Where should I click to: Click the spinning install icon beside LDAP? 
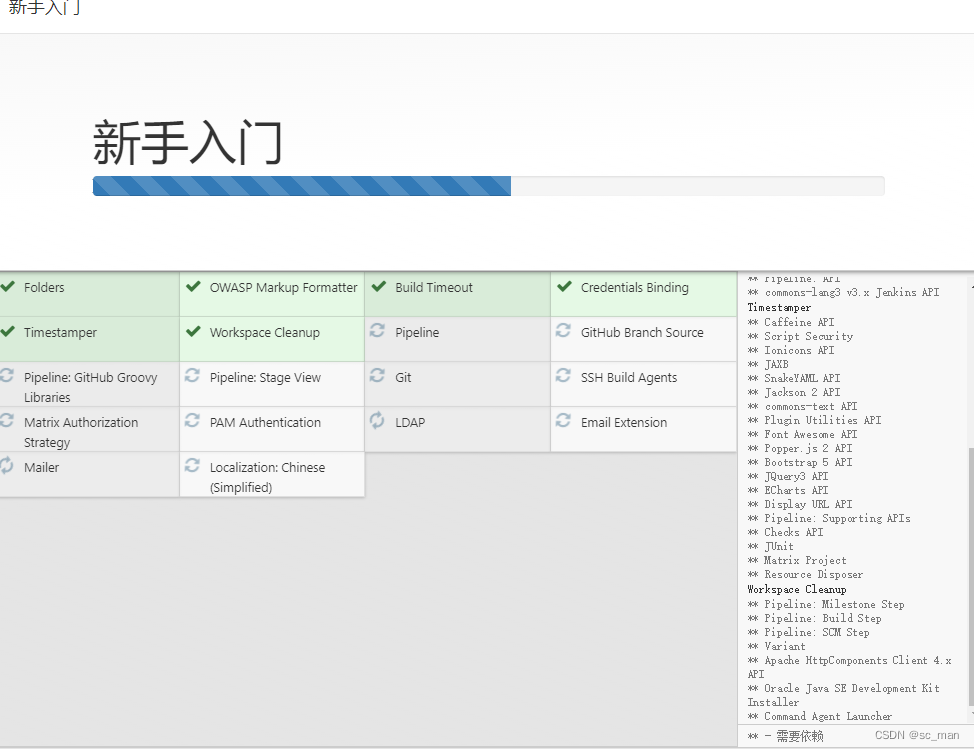(x=377, y=420)
